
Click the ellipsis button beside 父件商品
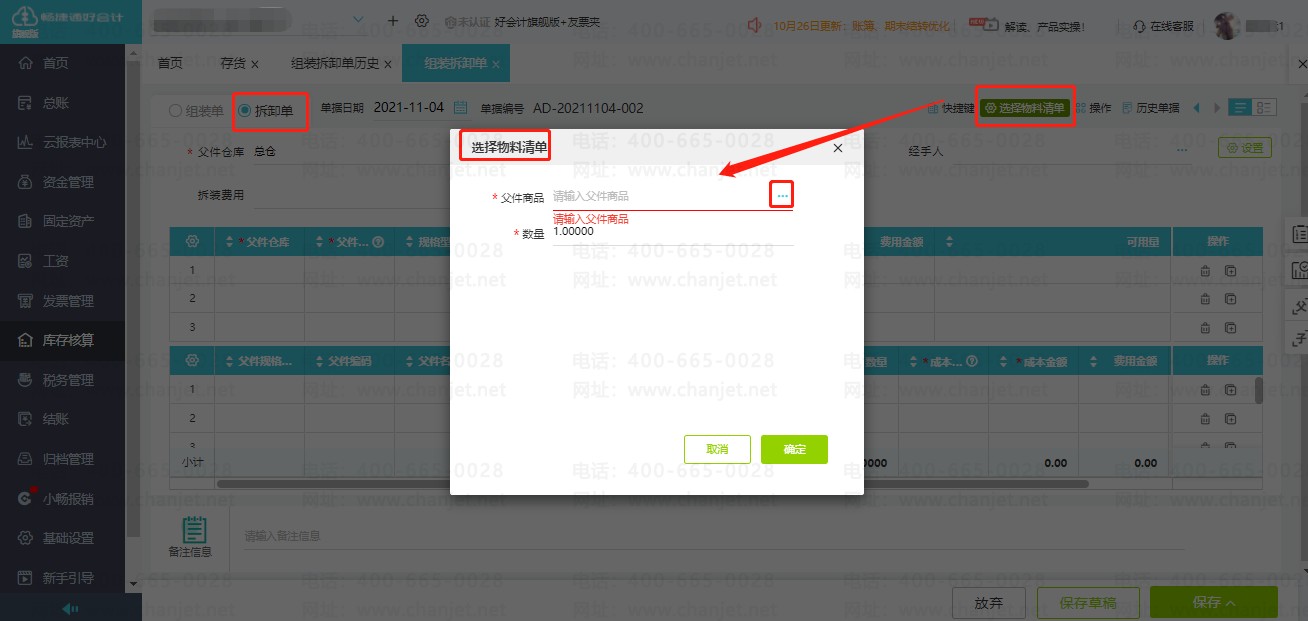point(782,196)
